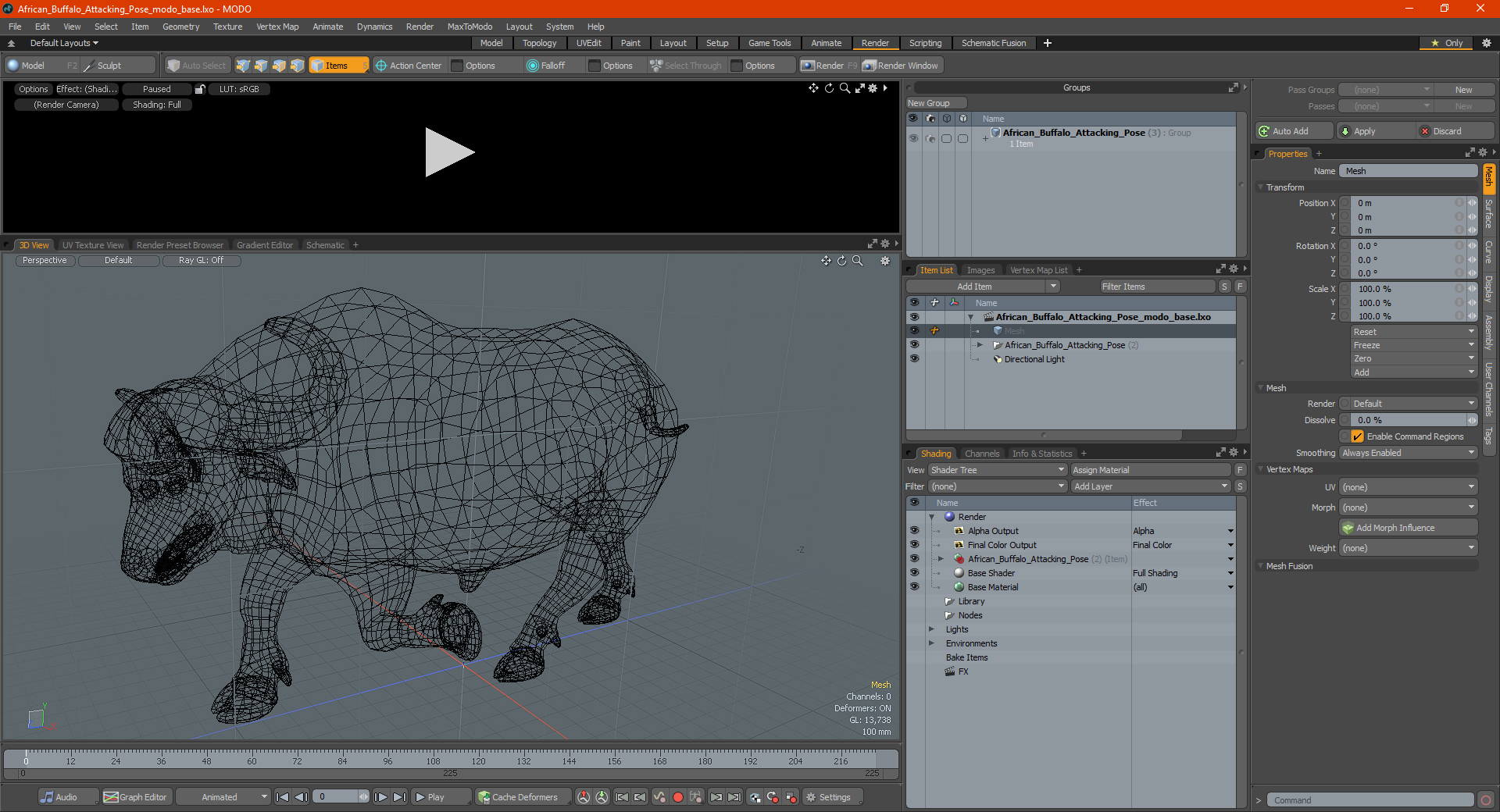Switch to Channels tab
The image size is (1500, 812).
981,454
